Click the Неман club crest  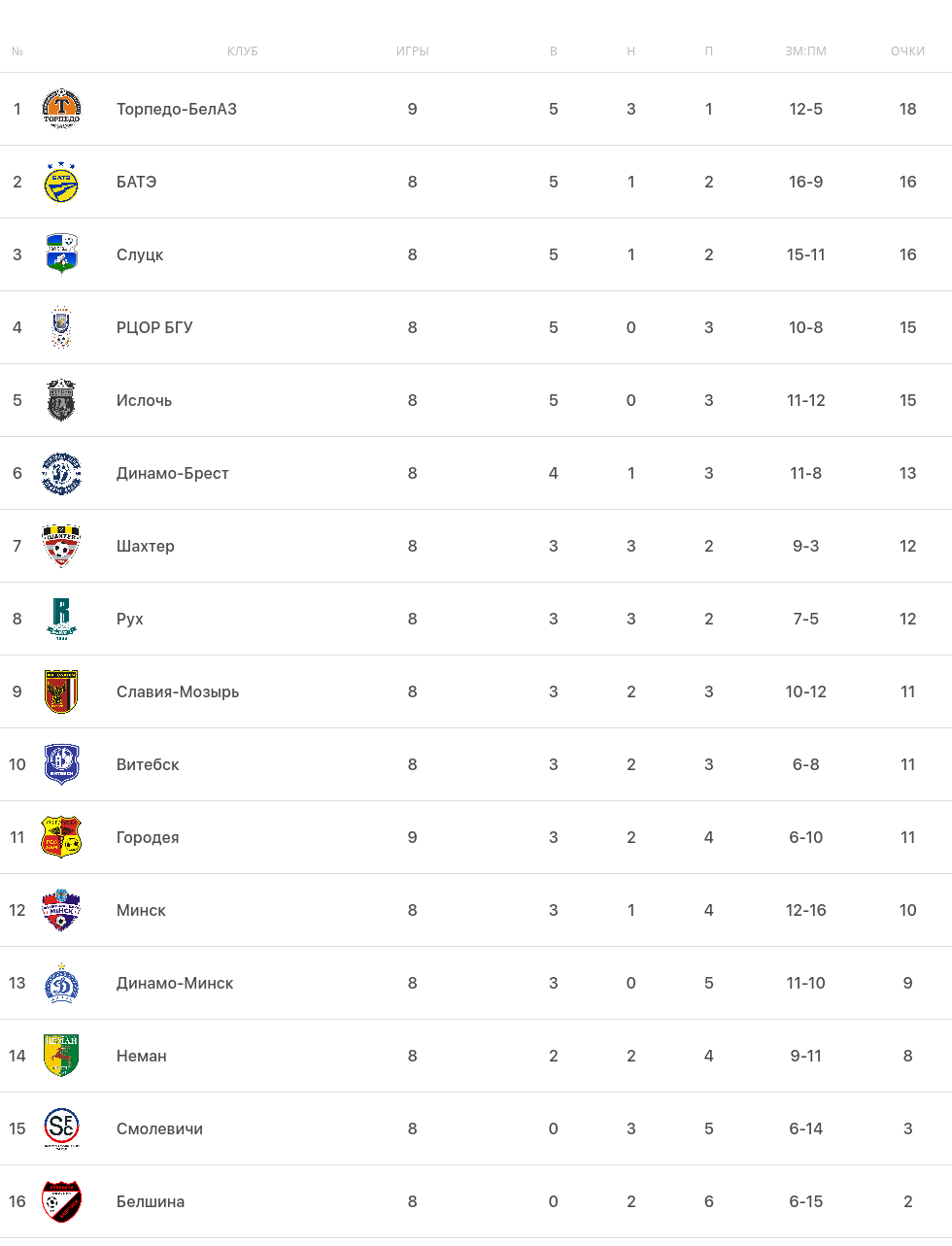tap(61, 1056)
